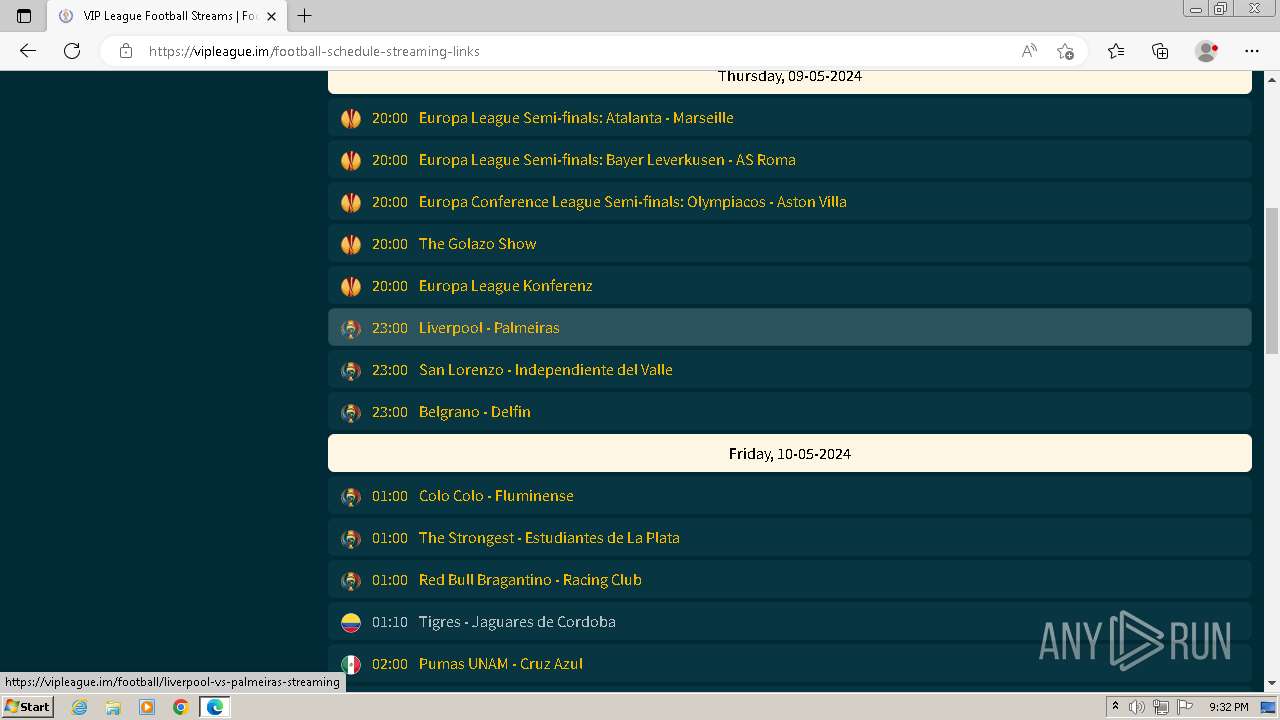Click the browser Back arrow

pos(28,51)
